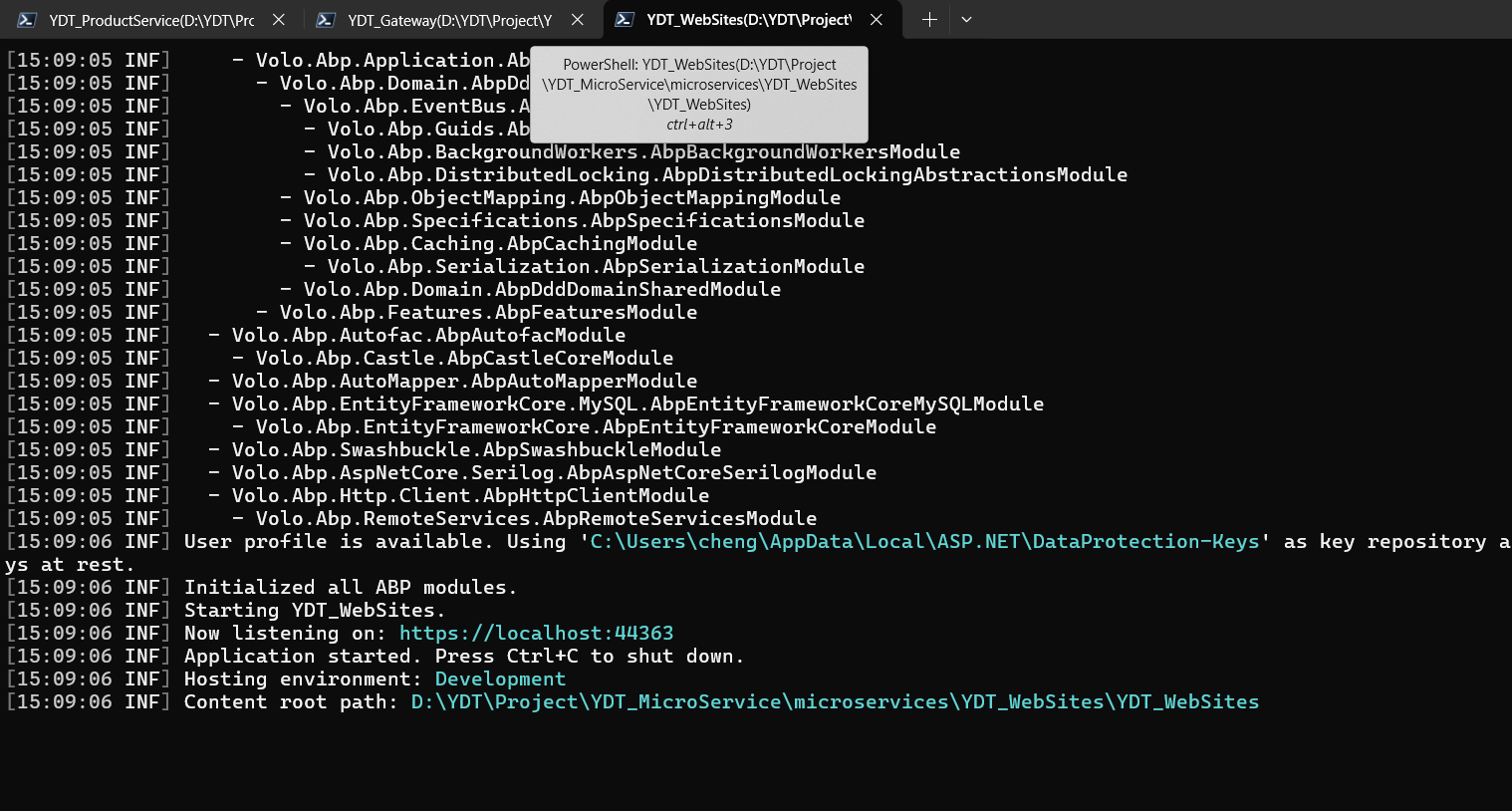1512x811 pixels.
Task: Select the YDT_WebSites tab
Action: (748, 20)
